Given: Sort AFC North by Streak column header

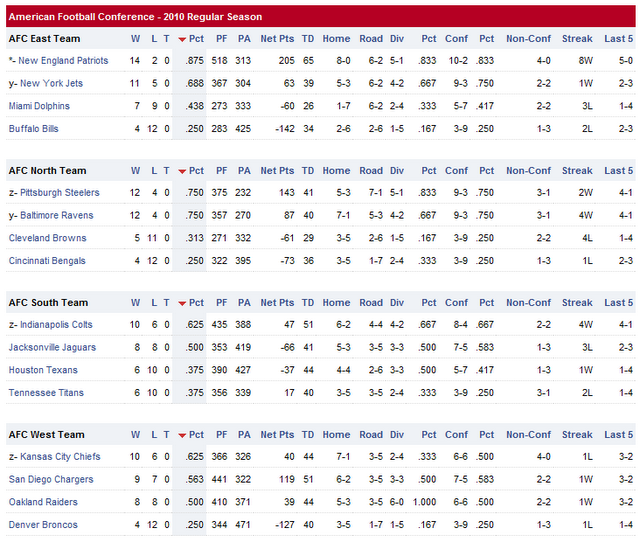Looking at the screenshot, I should [577, 171].
